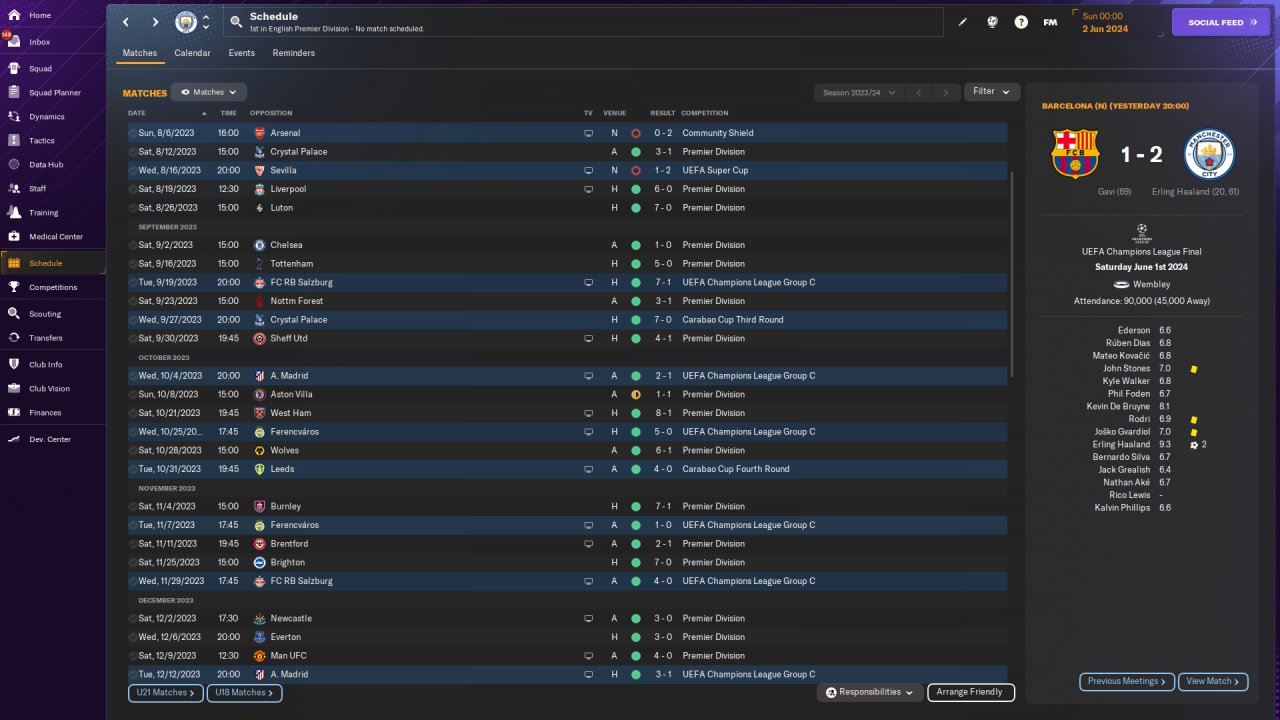Switch to the Reminders tab
Viewport: 1280px width, 720px height.
(x=293, y=53)
